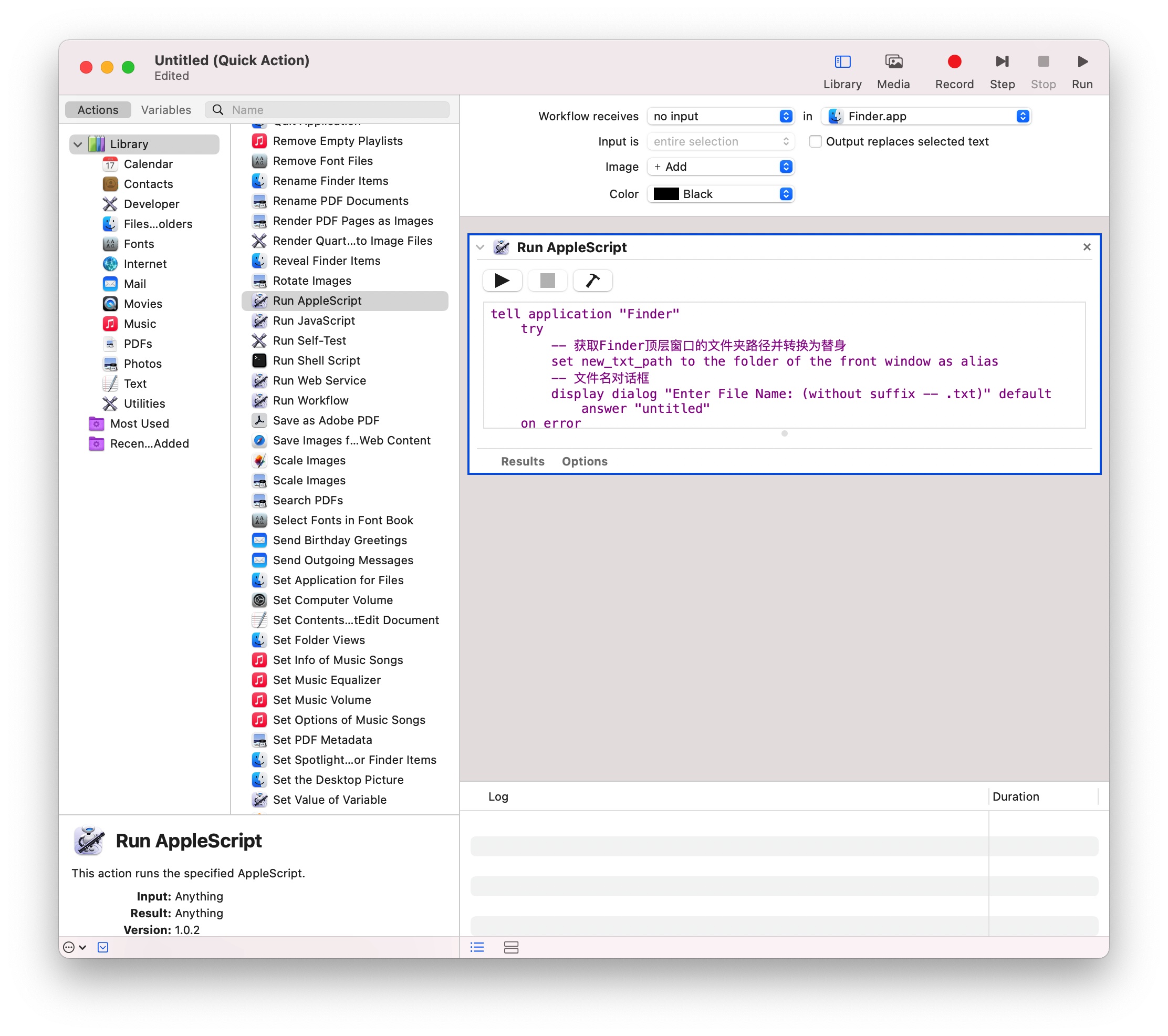Switch to the Variables tab
The width and height of the screenshot is (1168, 1036).
(x=166, y=109)
